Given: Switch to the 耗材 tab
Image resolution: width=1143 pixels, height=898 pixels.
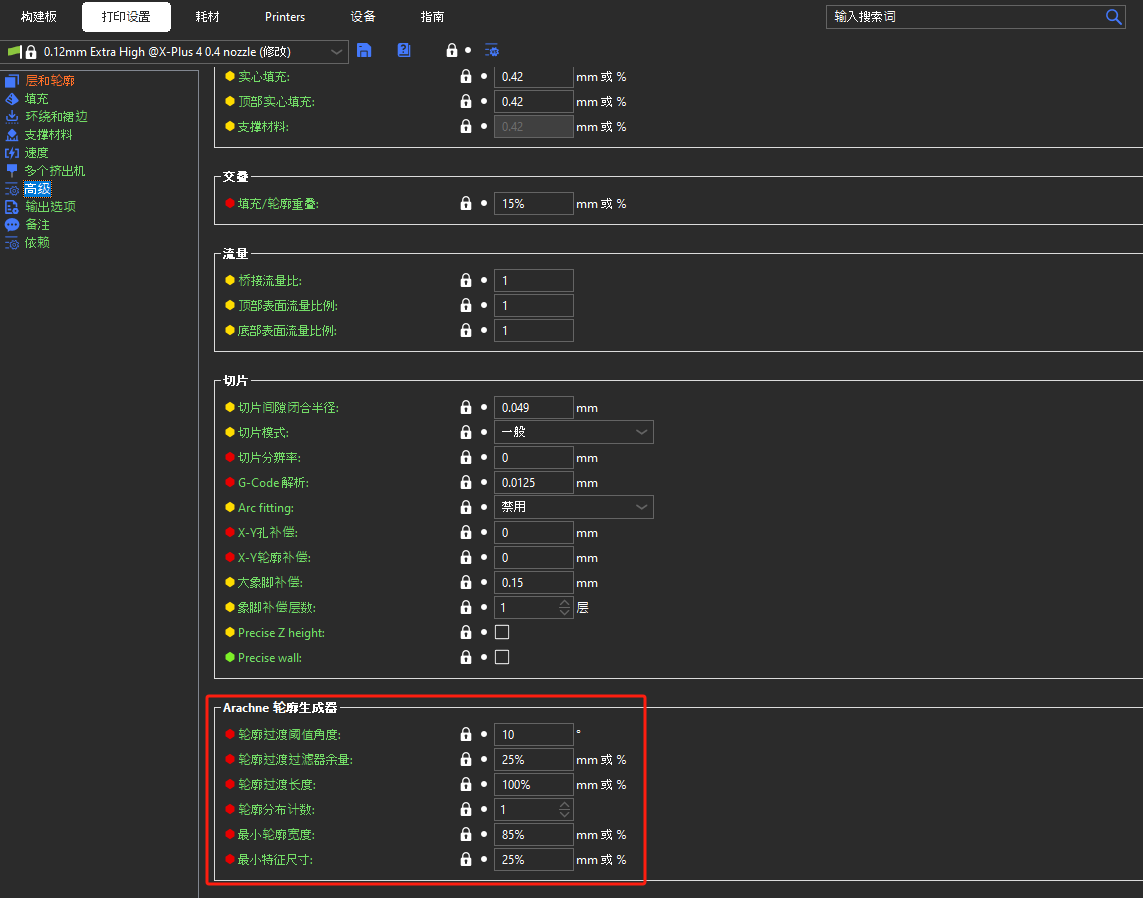Looking at the screenshot, I should click(x=208, y=17).
